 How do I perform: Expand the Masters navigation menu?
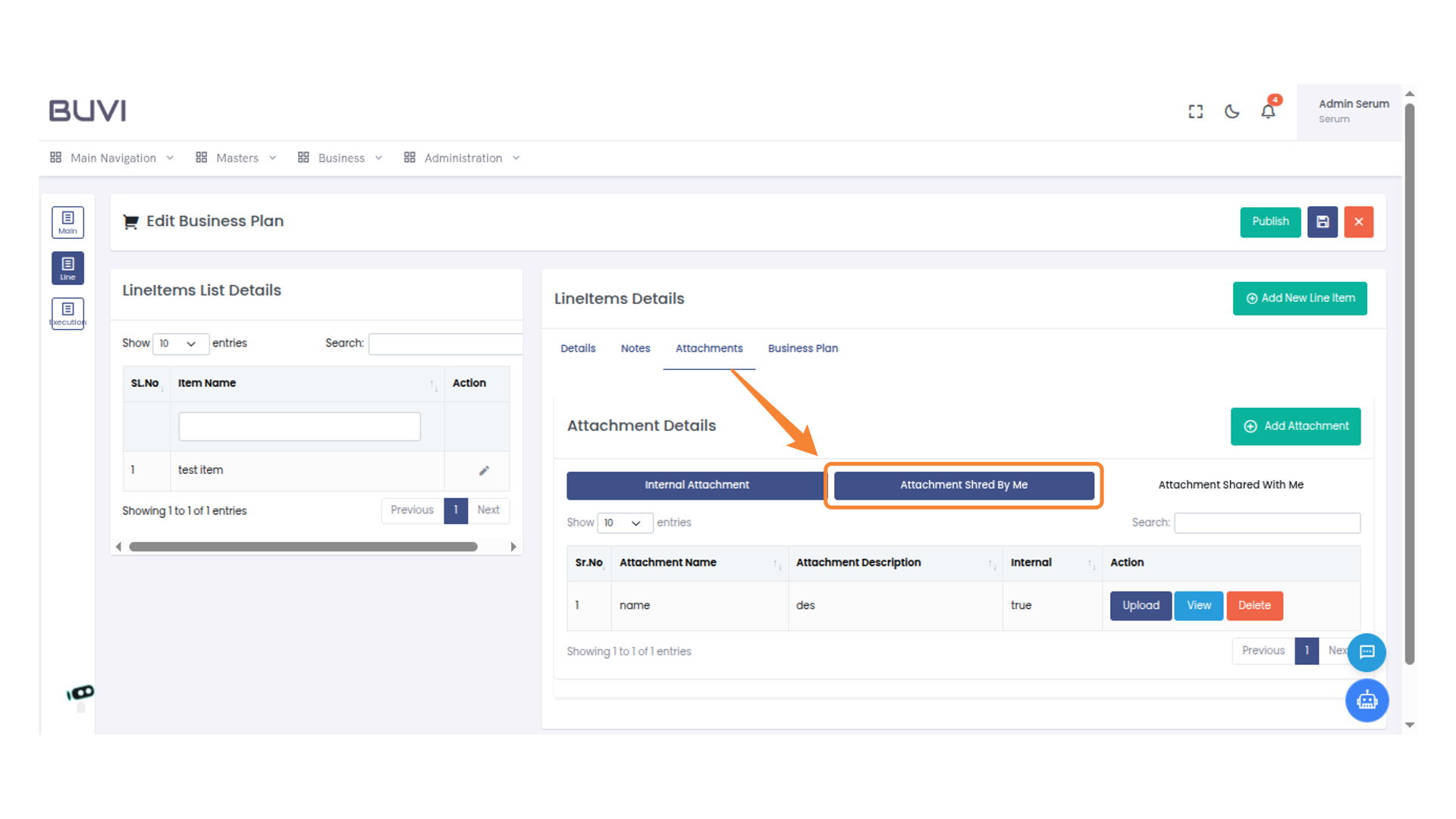click(236, 158)
